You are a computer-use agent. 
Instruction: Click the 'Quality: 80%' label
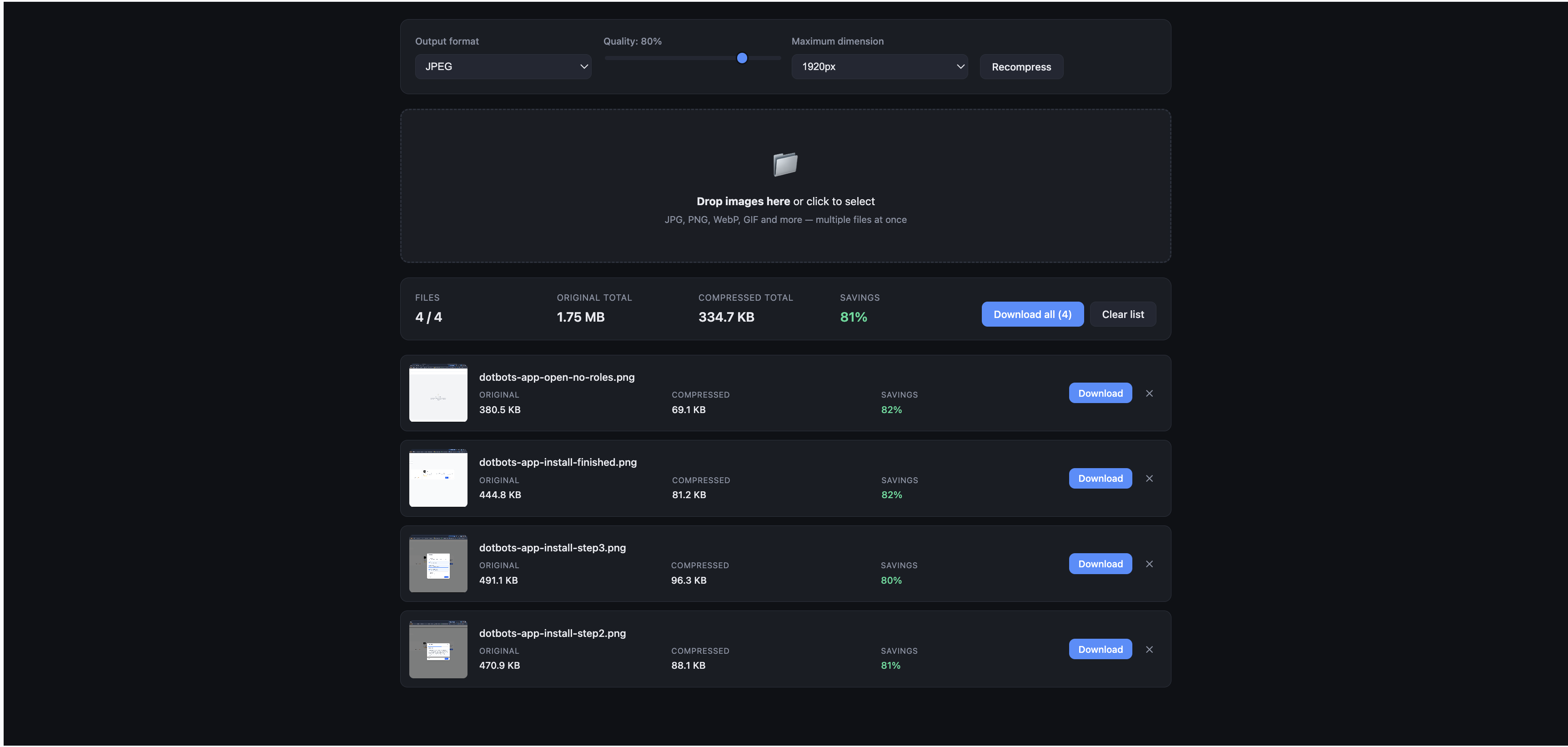[632, 41]
